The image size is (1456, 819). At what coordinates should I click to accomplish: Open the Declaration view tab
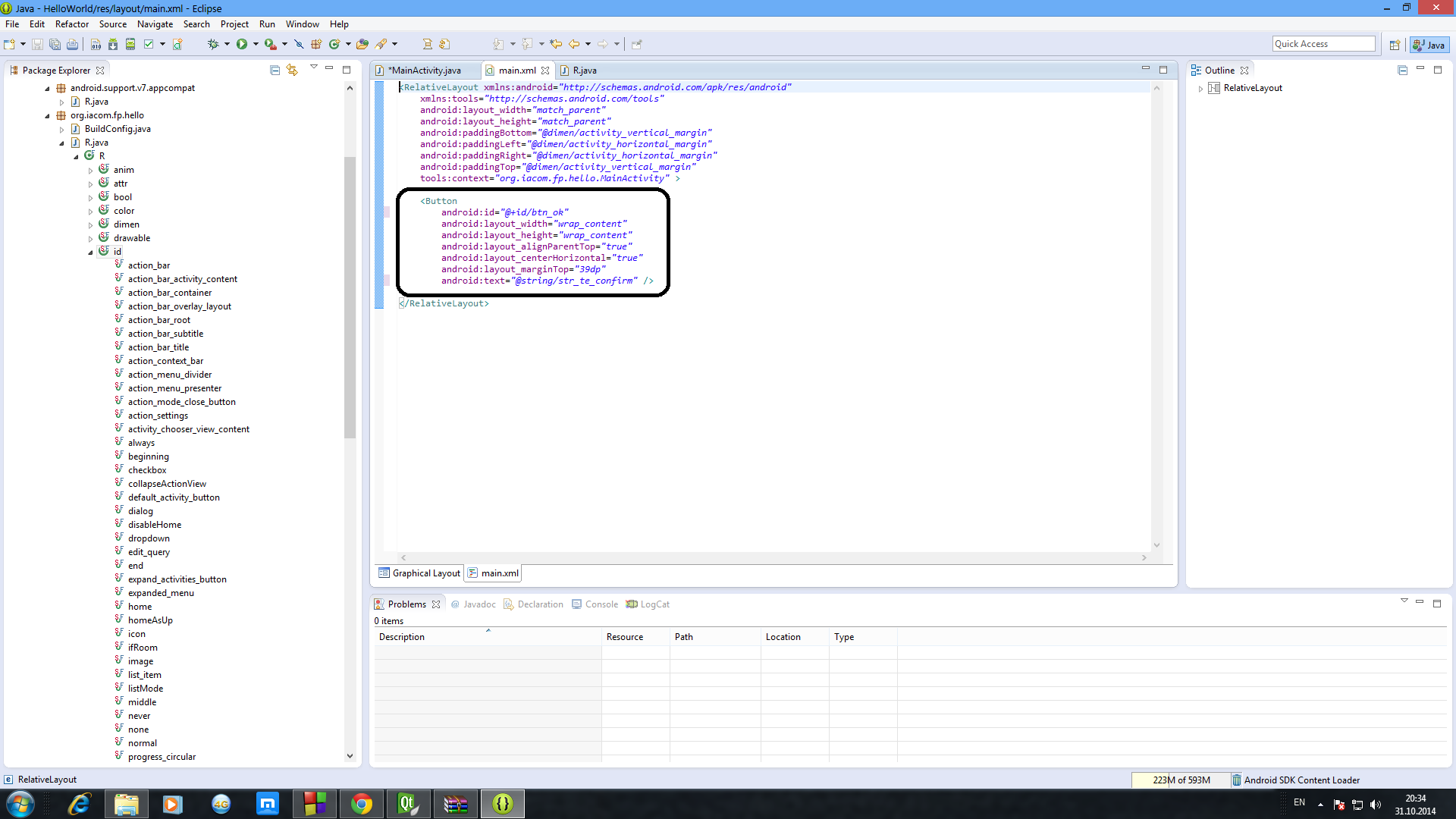534,604
